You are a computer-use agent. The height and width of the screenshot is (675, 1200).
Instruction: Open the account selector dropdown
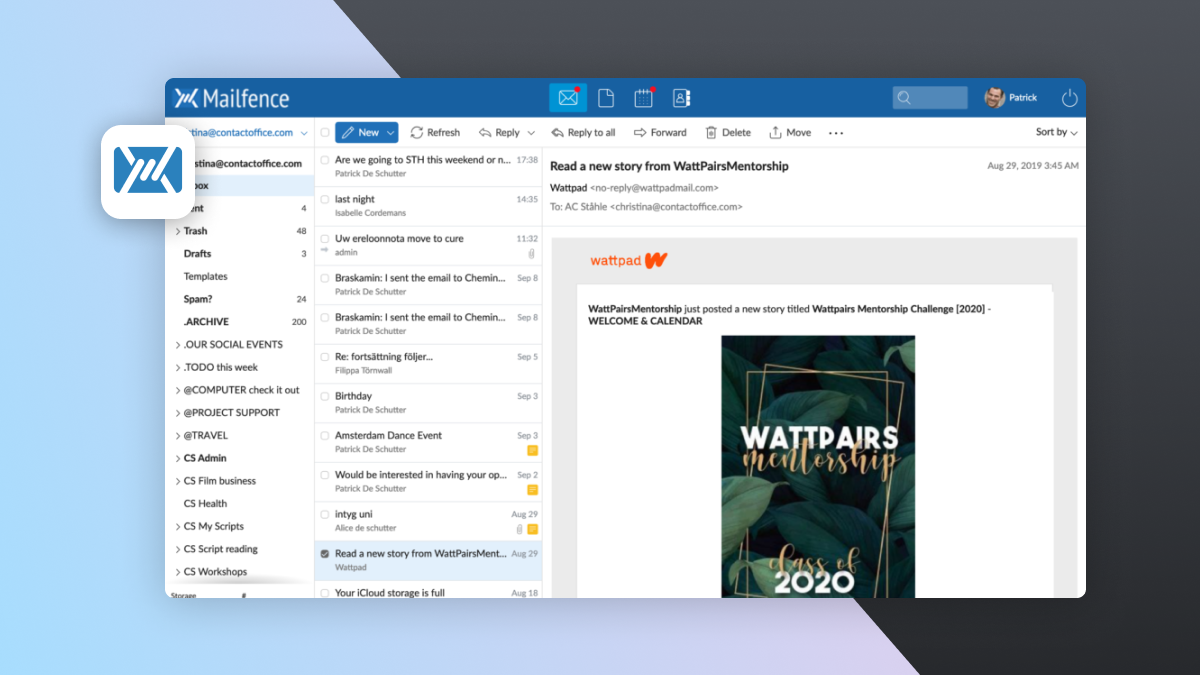[304, 132]
